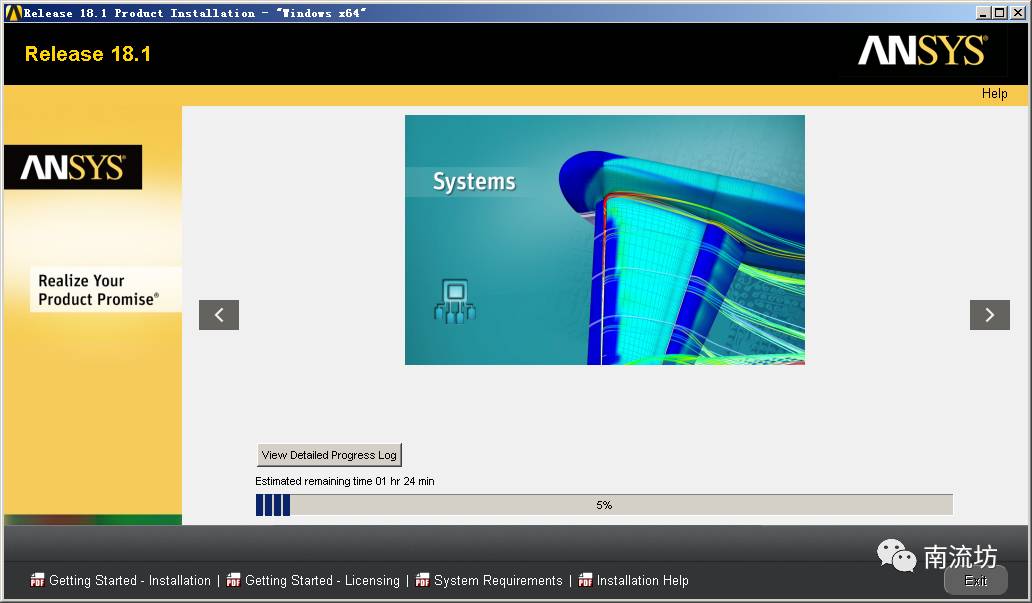The width and height of the screenshot is (1032, 603).
Task: Go to the previous slide arrow
Action: pos(218,315)
